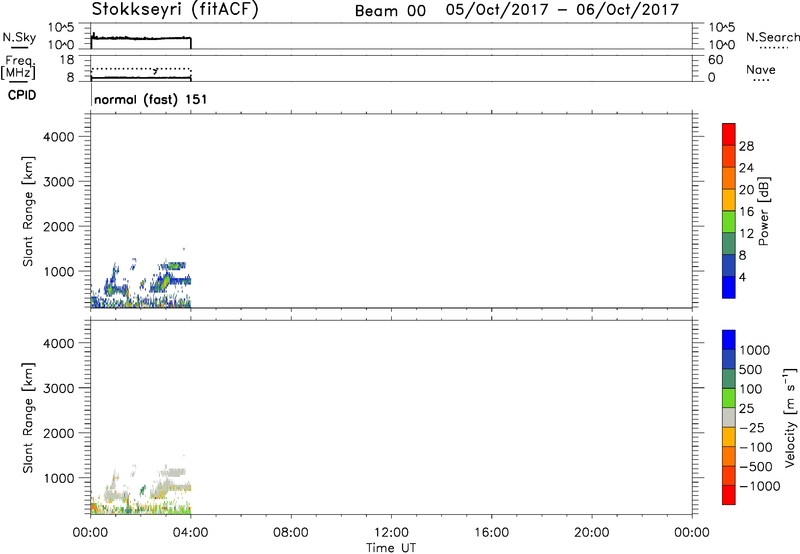The height and width of the screenshot is (554, 800).
Task: Click the '12:00' time axis tick label
Action: click(391, 533)
